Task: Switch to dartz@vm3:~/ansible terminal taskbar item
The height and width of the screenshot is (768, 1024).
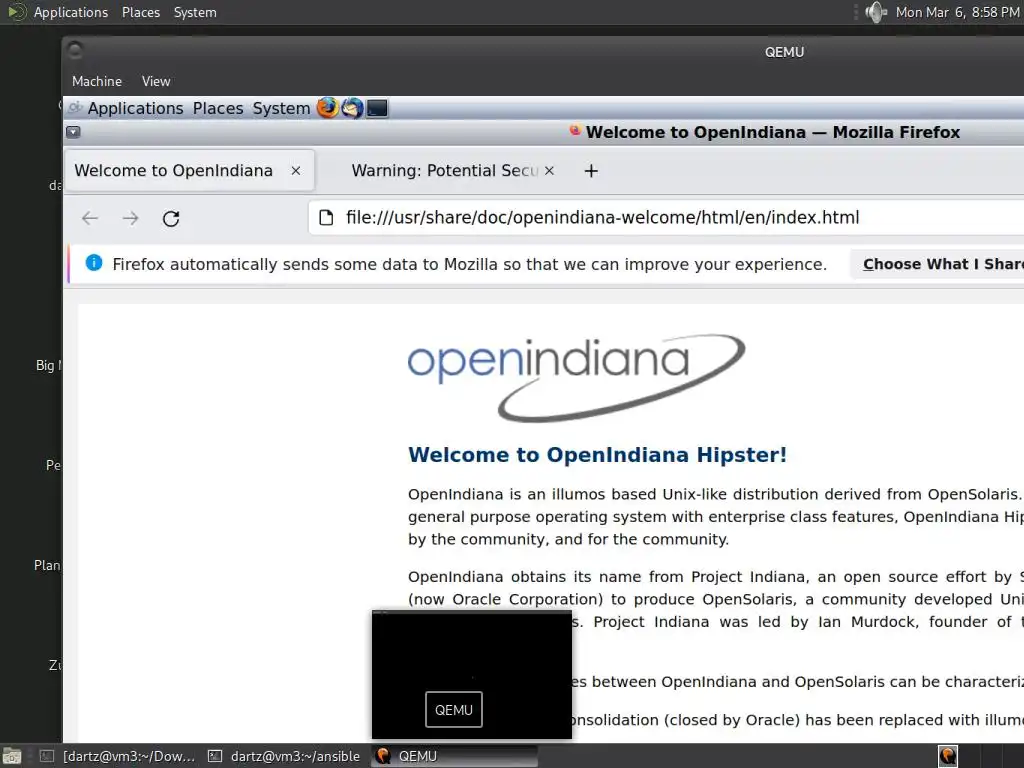Action: pyautogui.click(x=284, y=756)
